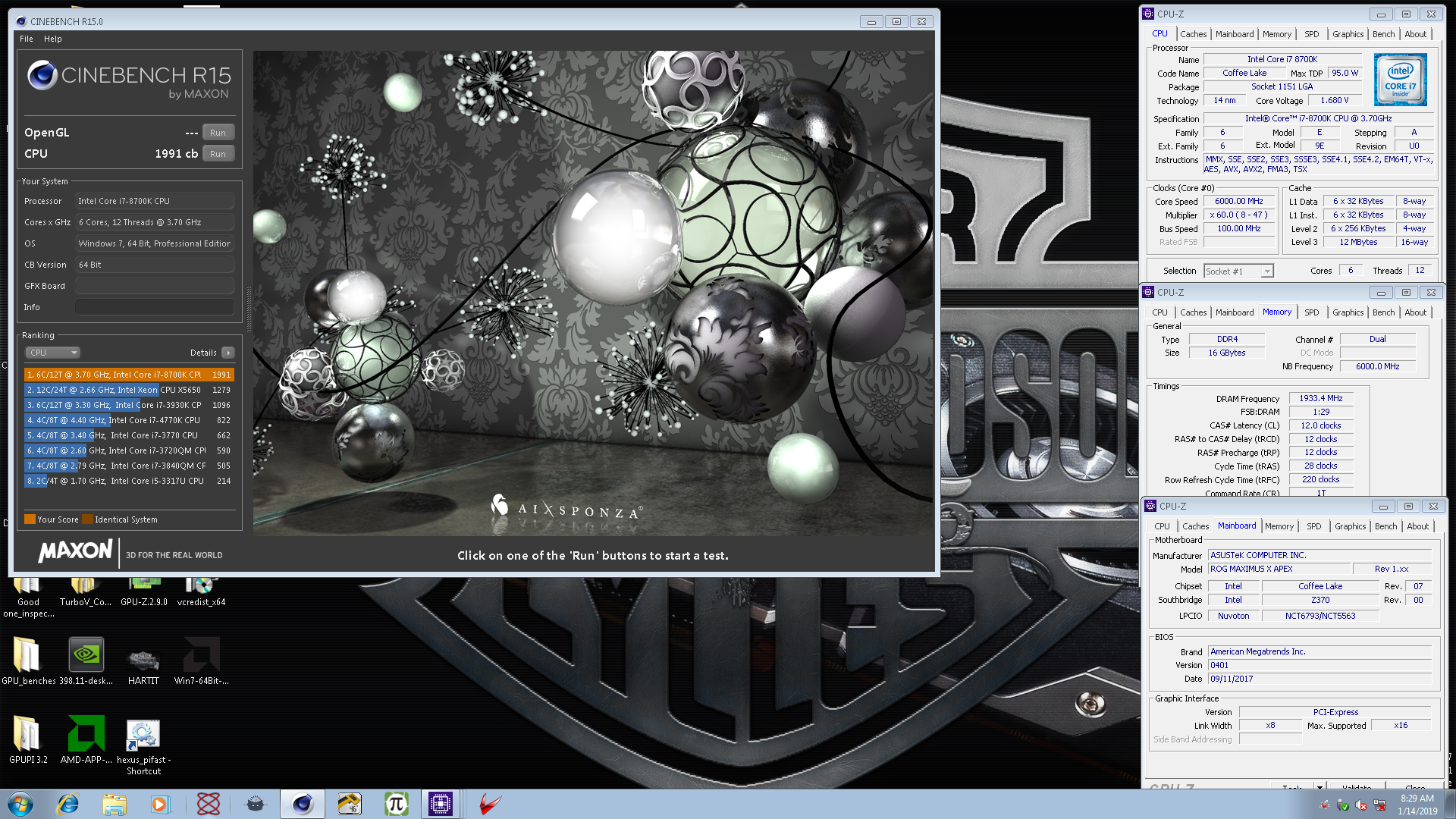Open the taskbar clock showing 8:29 AM

tap(1417, 805)
